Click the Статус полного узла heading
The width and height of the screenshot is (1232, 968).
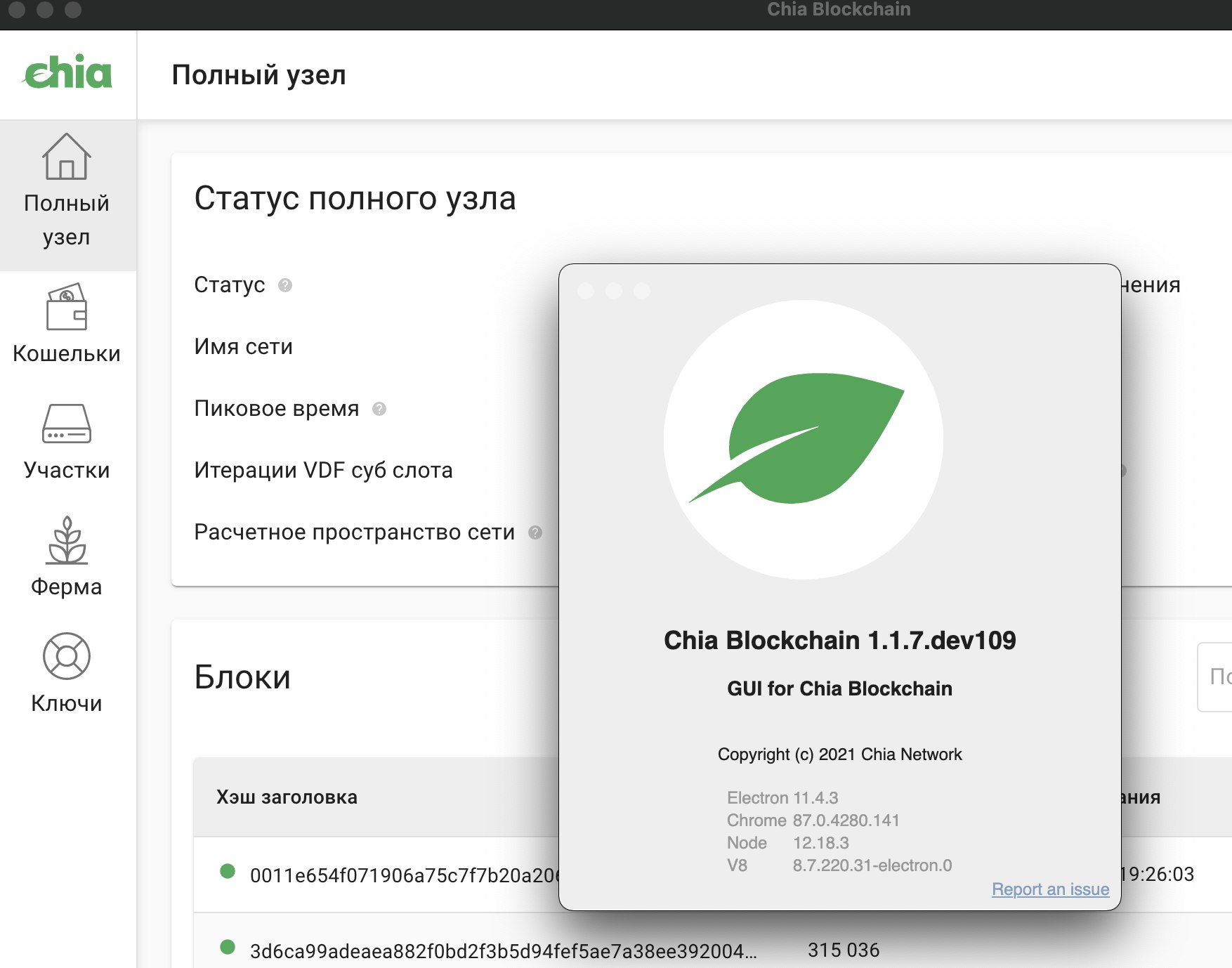pyautogui.click(x=355, y=199)
